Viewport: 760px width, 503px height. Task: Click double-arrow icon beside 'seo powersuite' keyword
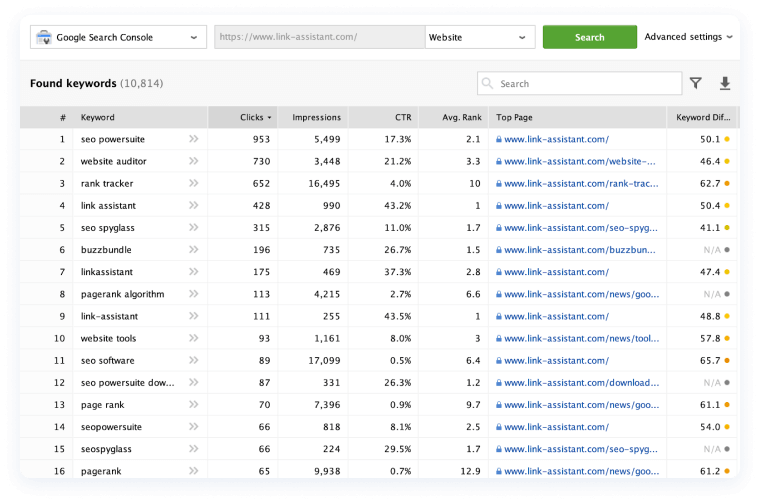coord(193,140)
